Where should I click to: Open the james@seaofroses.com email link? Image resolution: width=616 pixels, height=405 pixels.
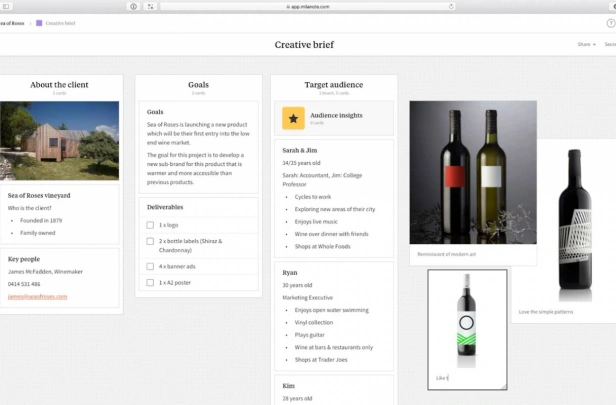point(37,297)
